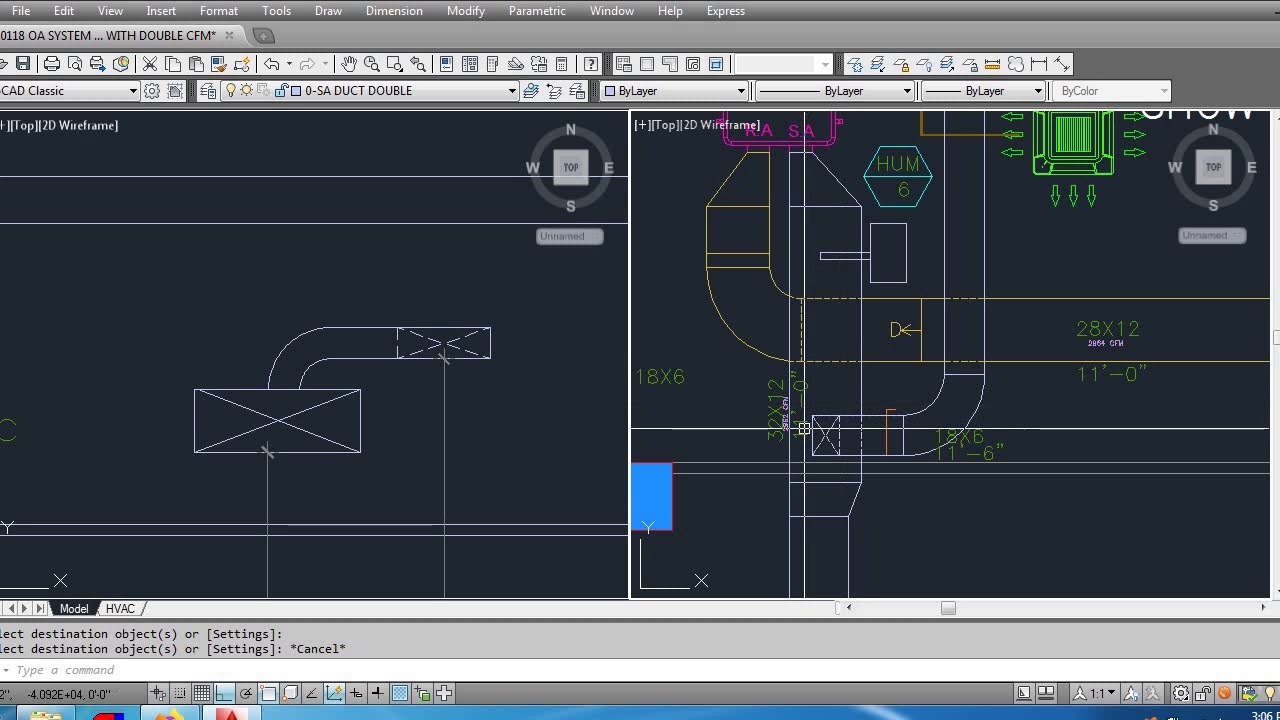Click the Undo arrow icon
Viewport: 1280px width, 720px height.
(x=271, y=64)
